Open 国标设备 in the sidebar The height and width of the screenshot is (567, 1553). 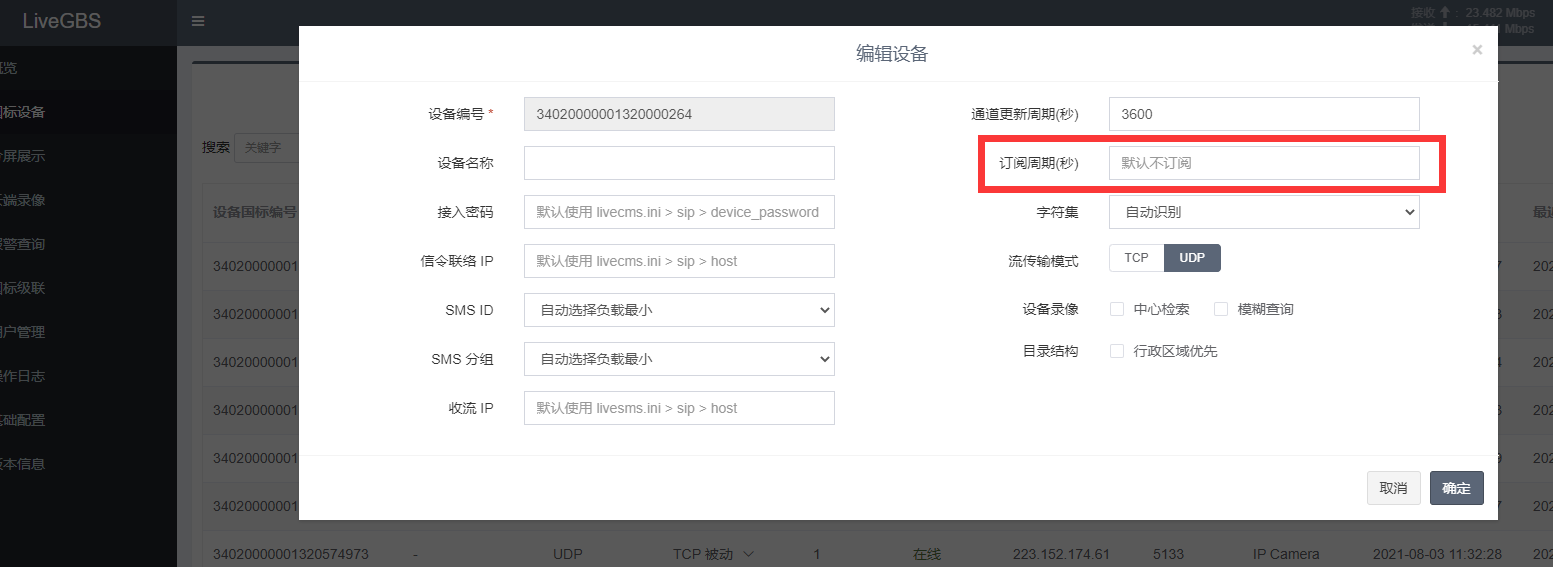(88, 112)
